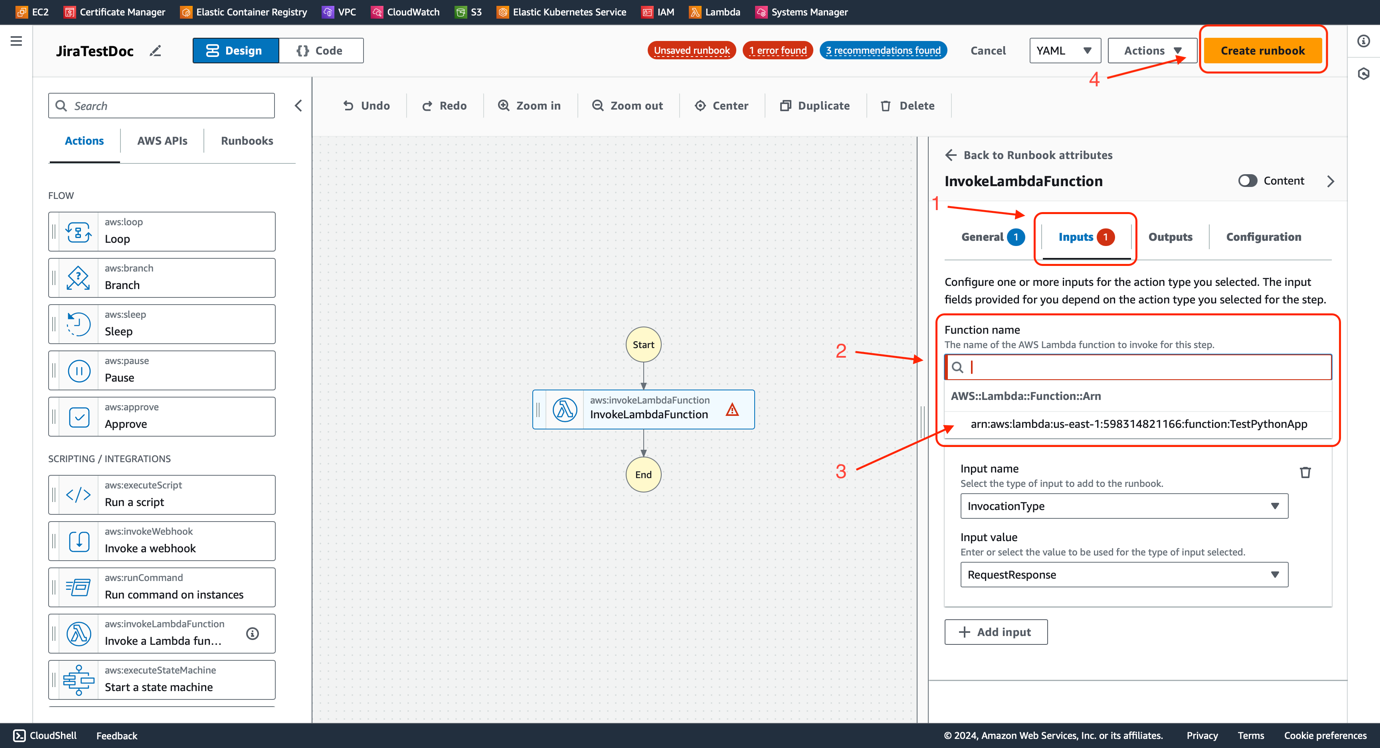Open the General tab

coord(992,237)
